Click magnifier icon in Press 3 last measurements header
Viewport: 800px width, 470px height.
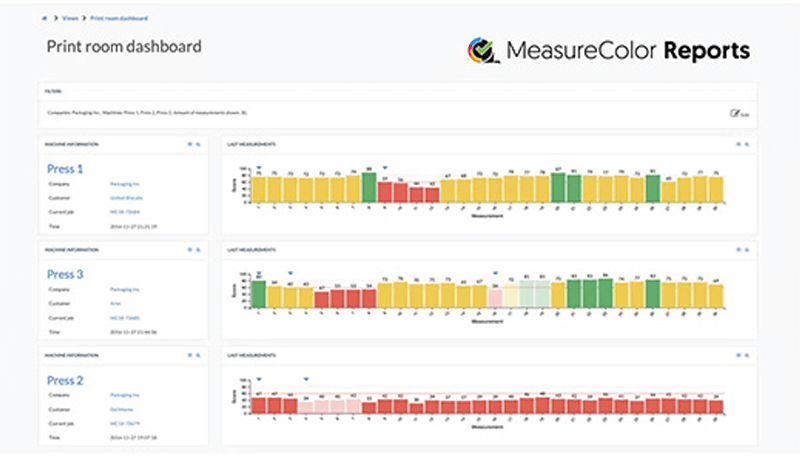pos(747,250)
